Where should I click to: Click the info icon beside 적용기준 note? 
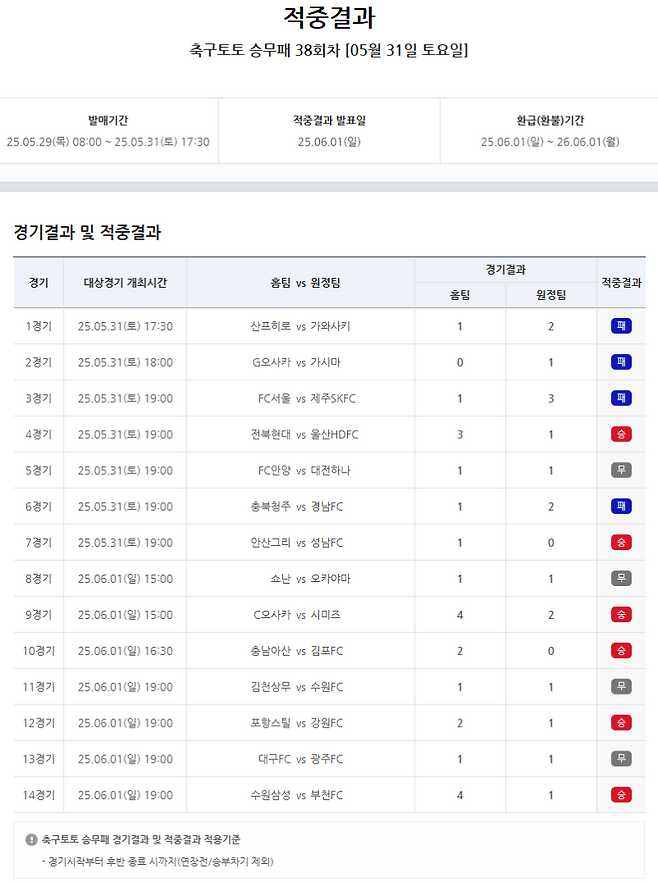tap(31, 840)
